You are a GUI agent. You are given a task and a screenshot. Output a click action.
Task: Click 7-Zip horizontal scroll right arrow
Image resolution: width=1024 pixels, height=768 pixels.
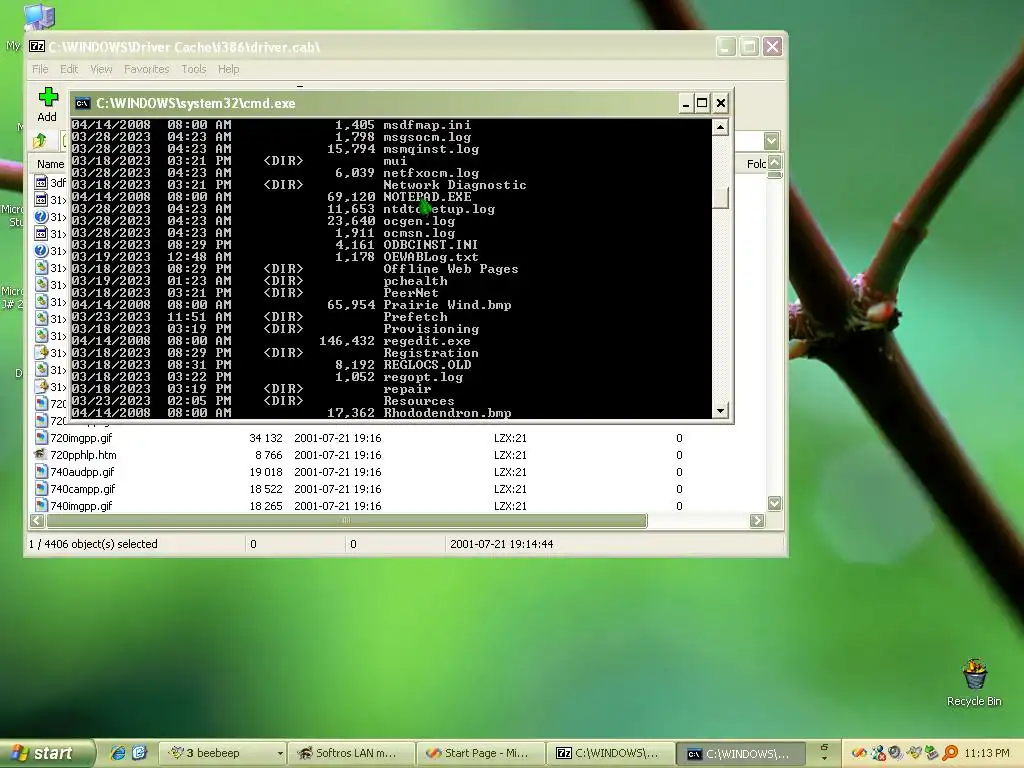point(757,520)
